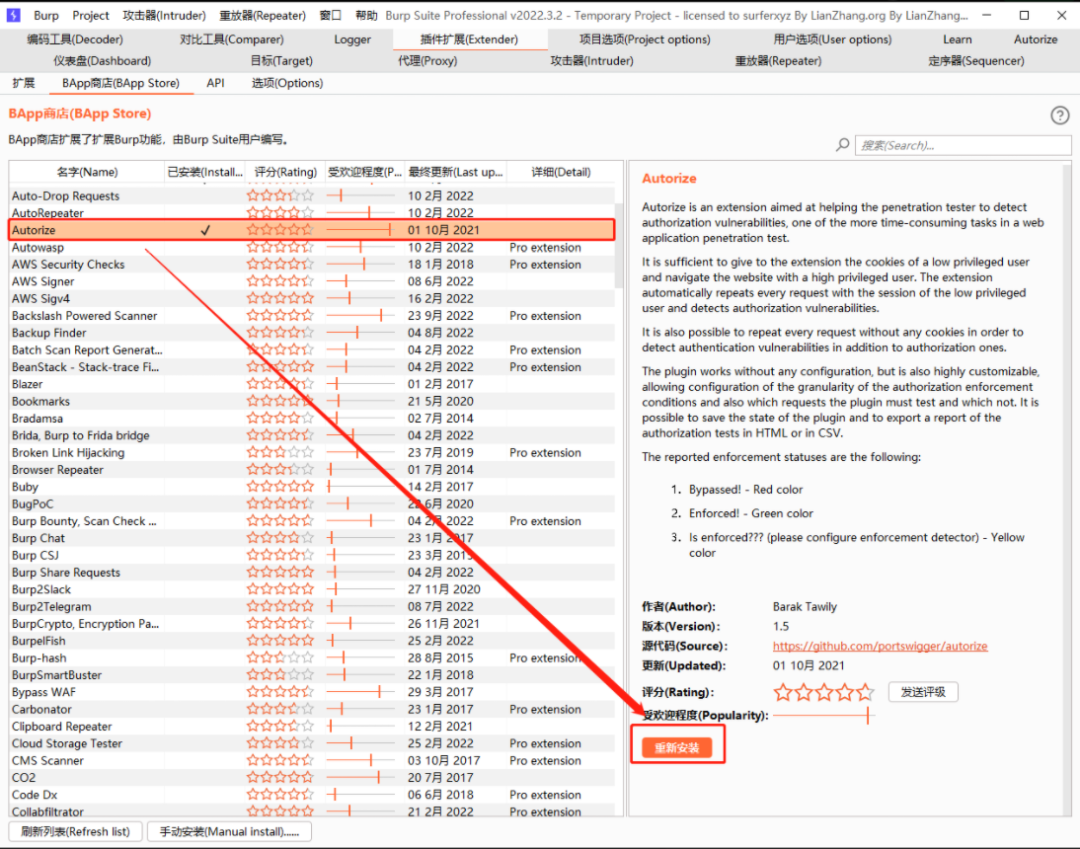Sort by the 已安装(Installed) column header

(205, 172)
